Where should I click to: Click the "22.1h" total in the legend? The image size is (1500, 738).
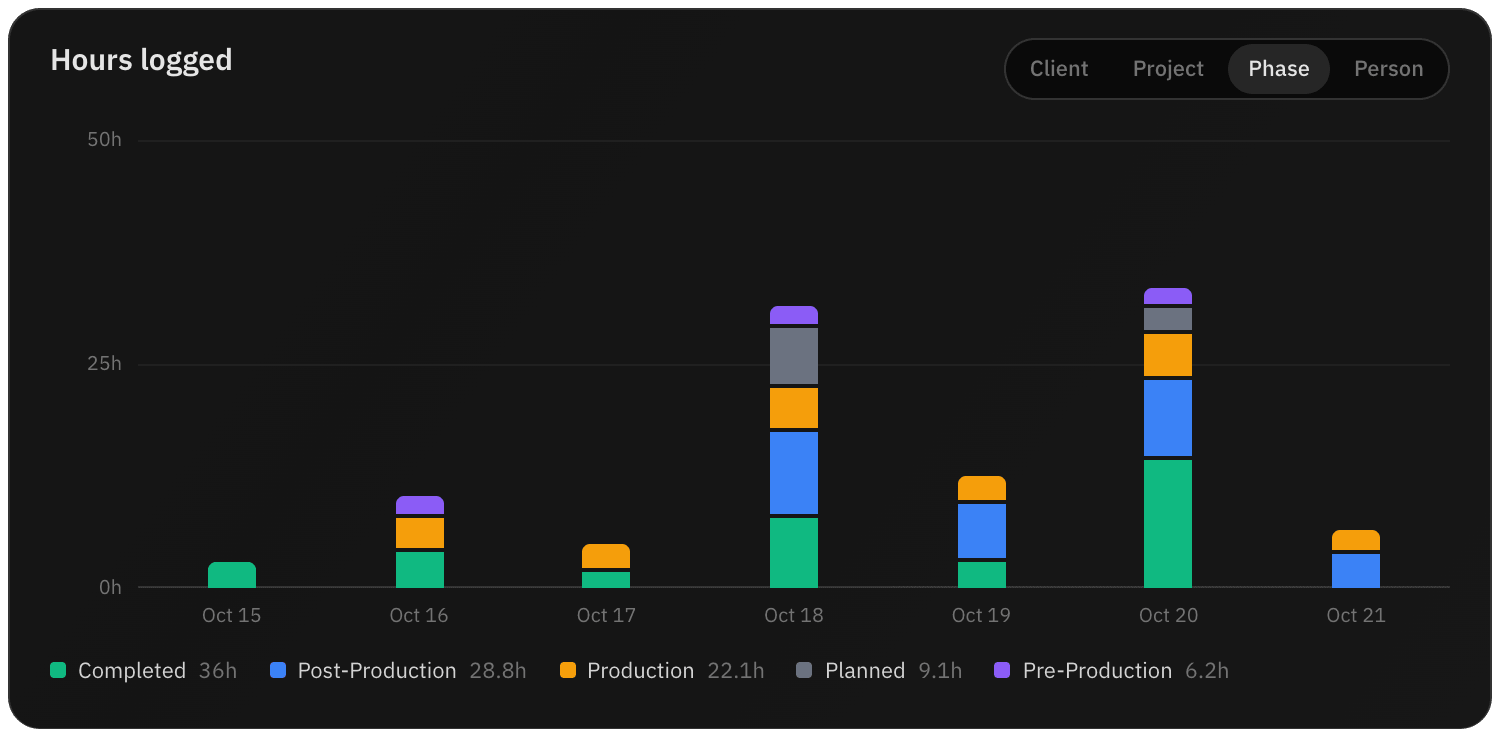(x=735, y=671)
